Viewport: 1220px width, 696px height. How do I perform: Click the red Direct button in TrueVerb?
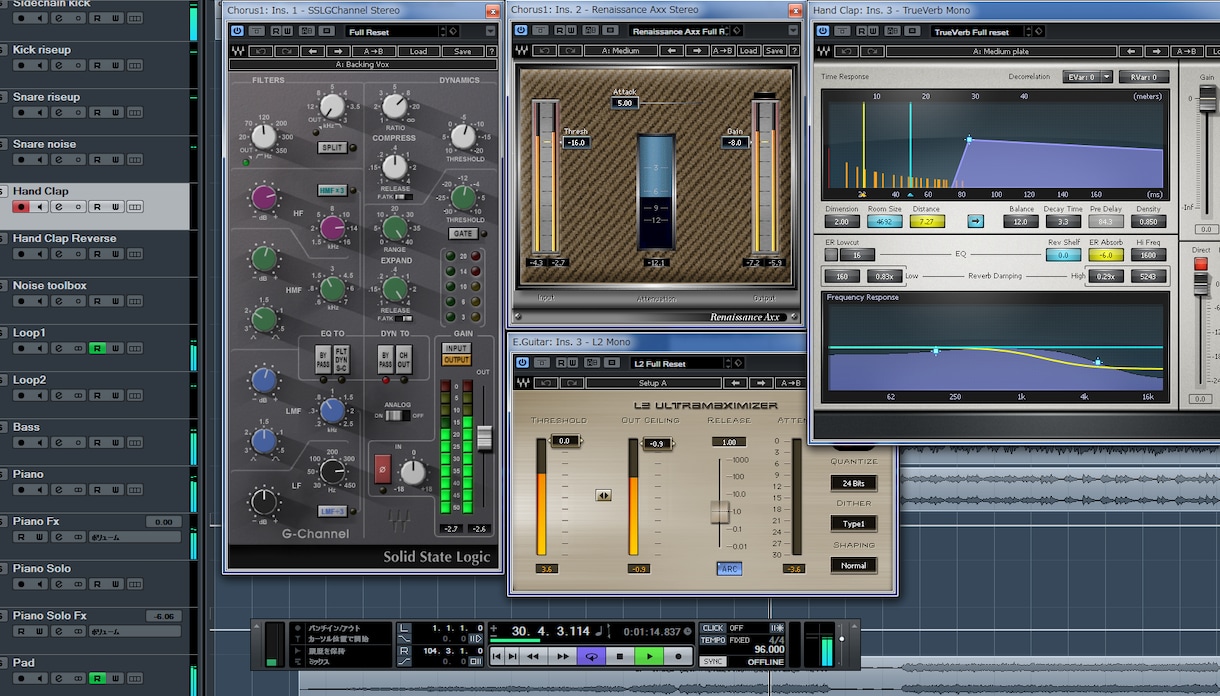[x=1201, y=265]
